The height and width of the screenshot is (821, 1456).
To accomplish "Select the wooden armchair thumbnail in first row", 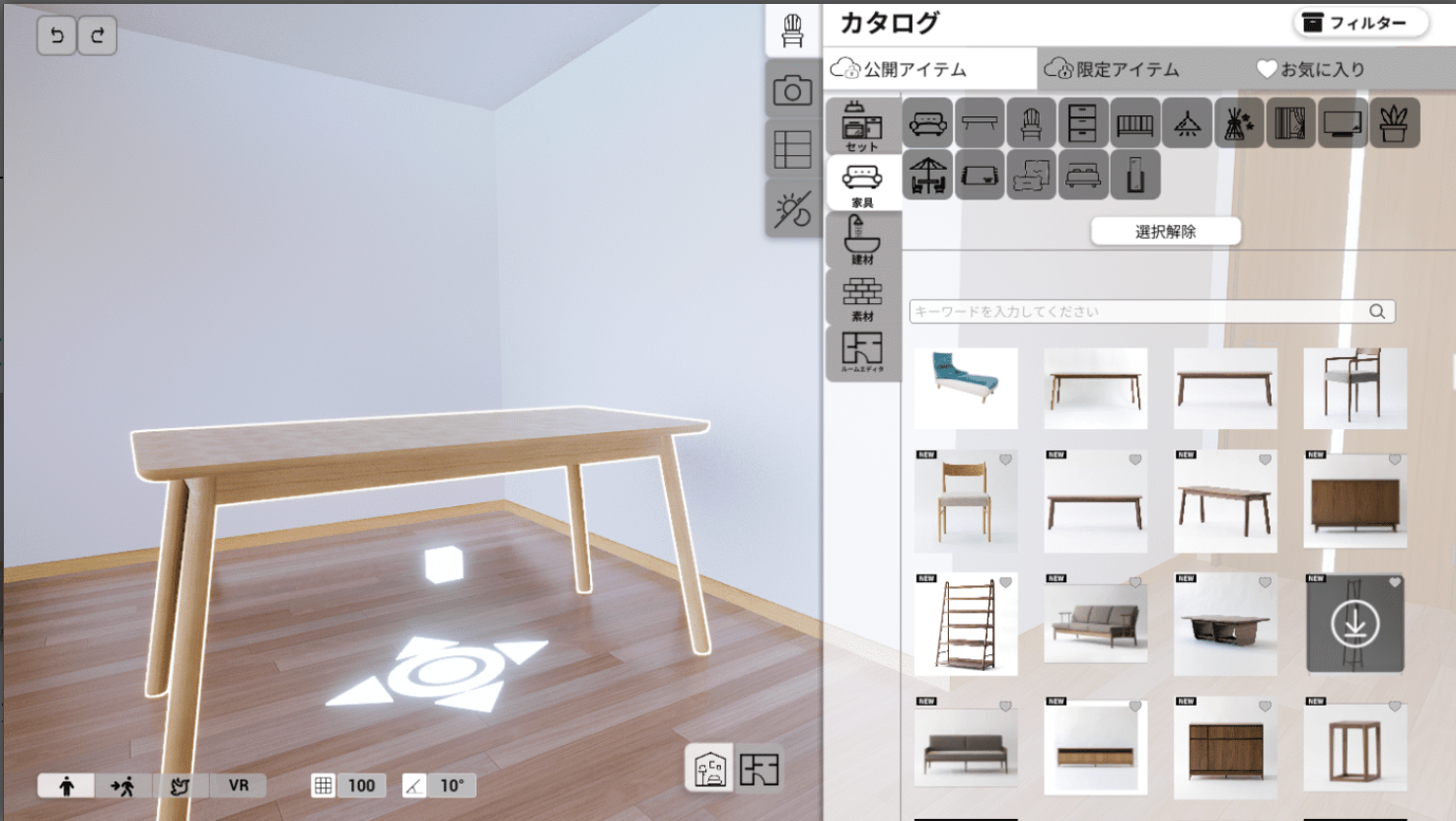I will tap(1354, 388).
